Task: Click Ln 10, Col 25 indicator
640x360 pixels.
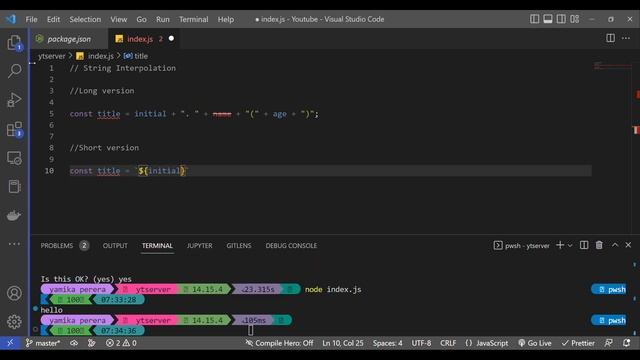Action: coord(342,343)
